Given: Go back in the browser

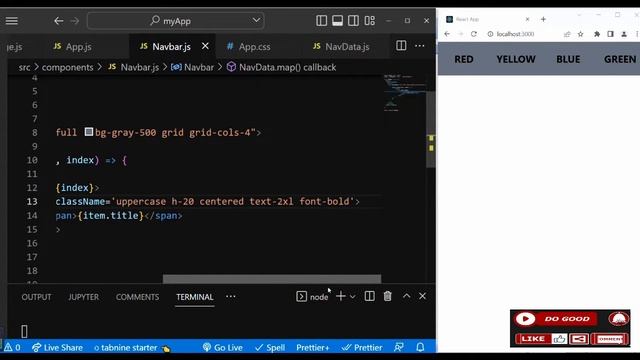Looking at the screenshot, I should point(447,34).
